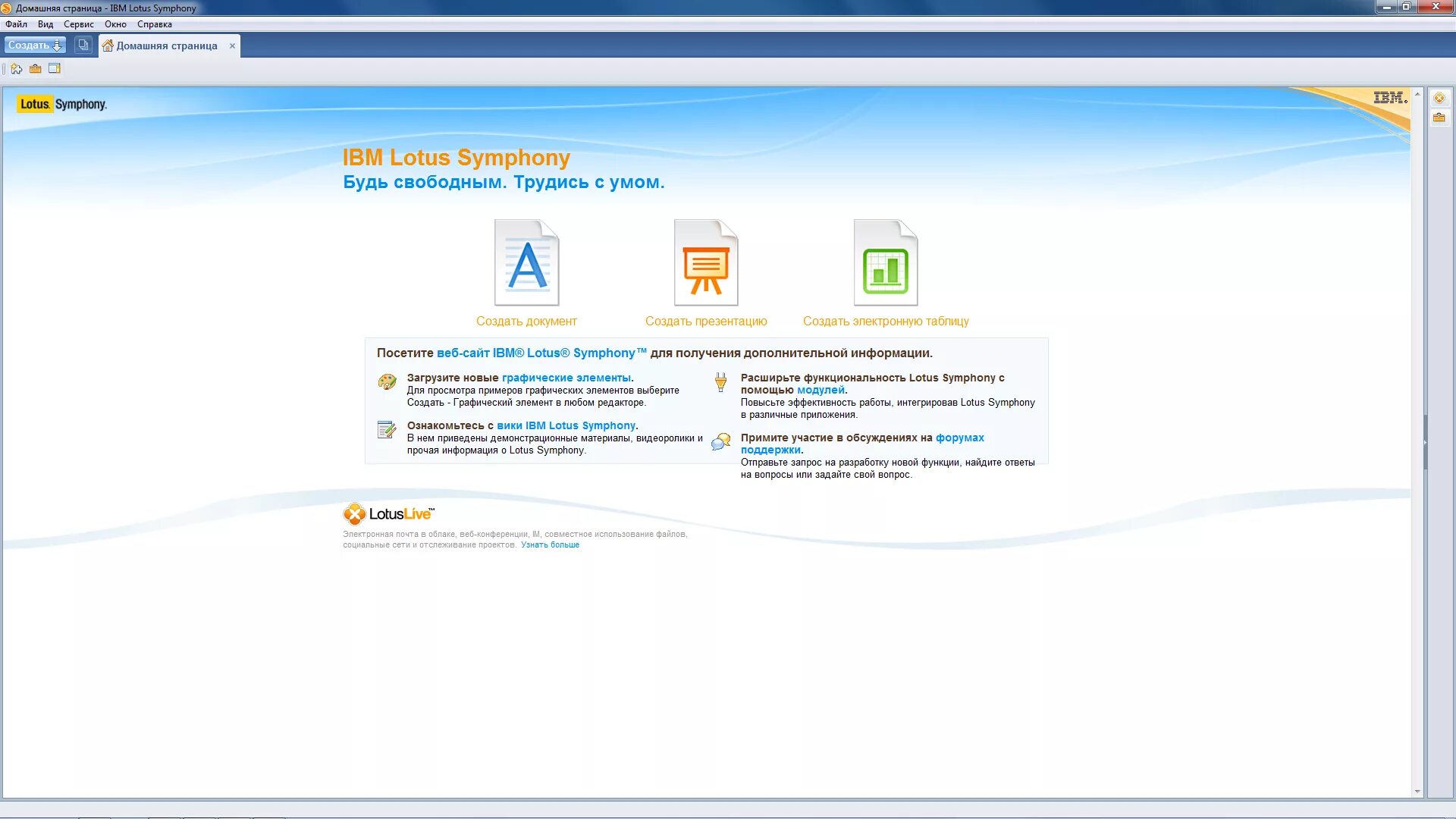Image resolution: width=1456 pixels, height=819 pixels.
Task: Close the Домашняя страница tab
Action: (232, 46)
